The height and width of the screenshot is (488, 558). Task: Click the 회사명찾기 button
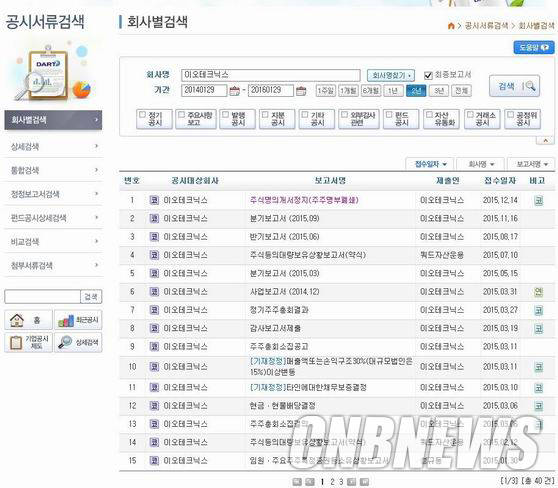391,75
